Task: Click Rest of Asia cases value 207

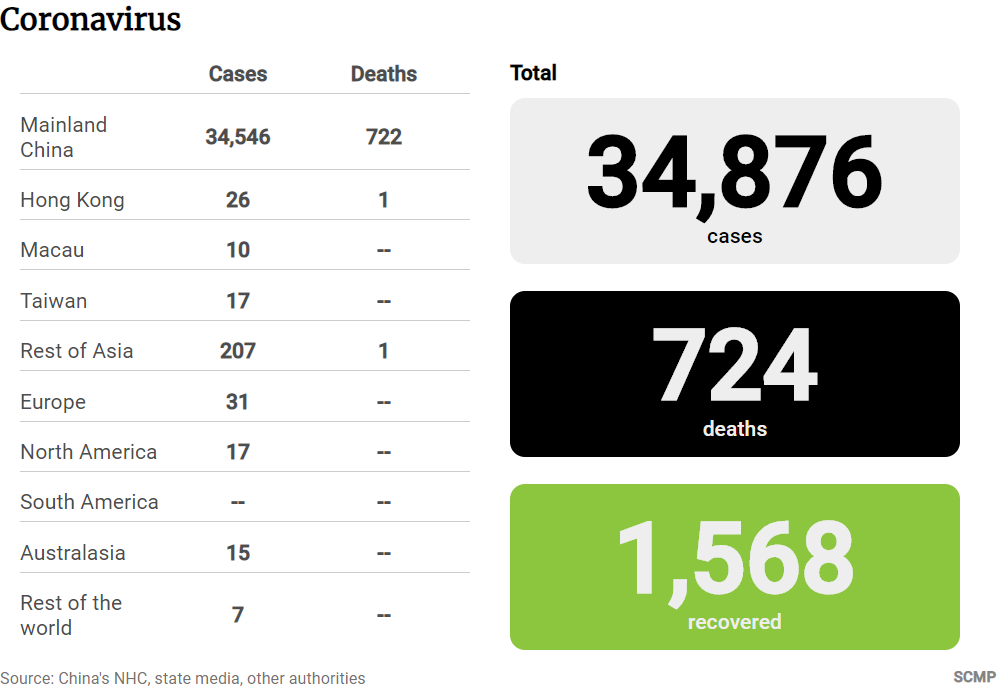Action: point(238,351)
